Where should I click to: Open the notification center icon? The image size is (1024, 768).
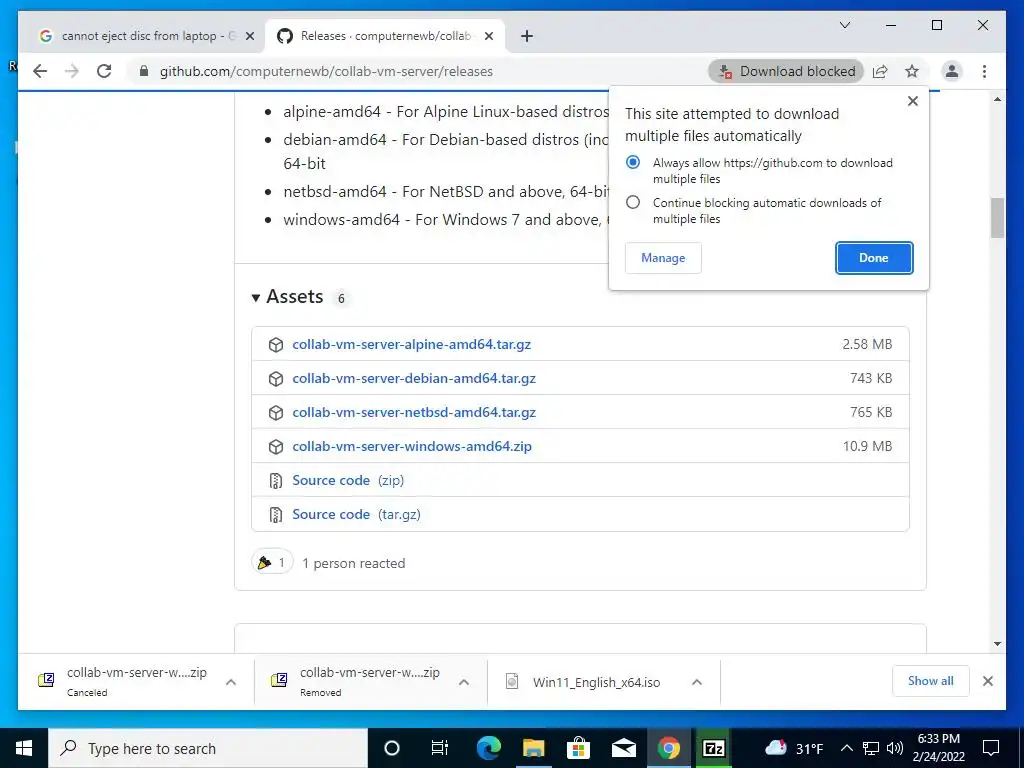coord(991,748)
